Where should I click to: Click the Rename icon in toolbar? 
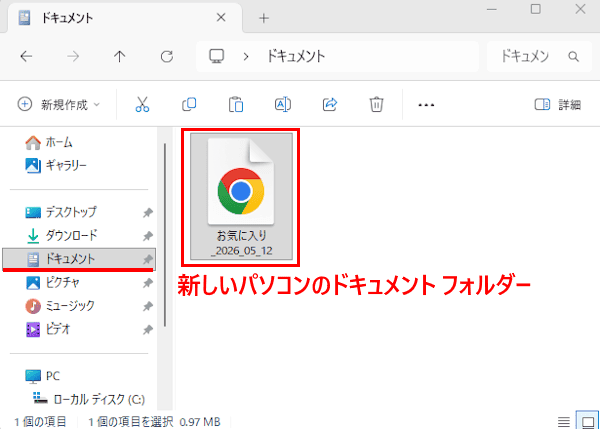[x=283, y=104]
